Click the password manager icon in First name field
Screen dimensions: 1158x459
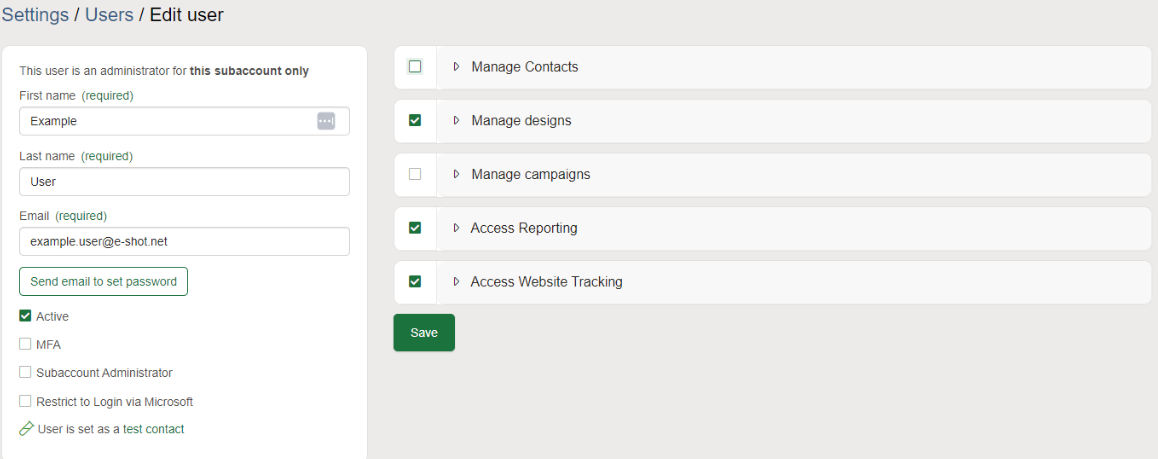(x=326, y=121)
